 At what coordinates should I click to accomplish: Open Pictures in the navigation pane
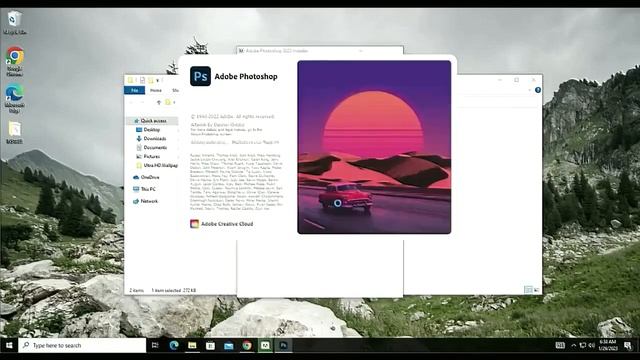pos(151,156)
